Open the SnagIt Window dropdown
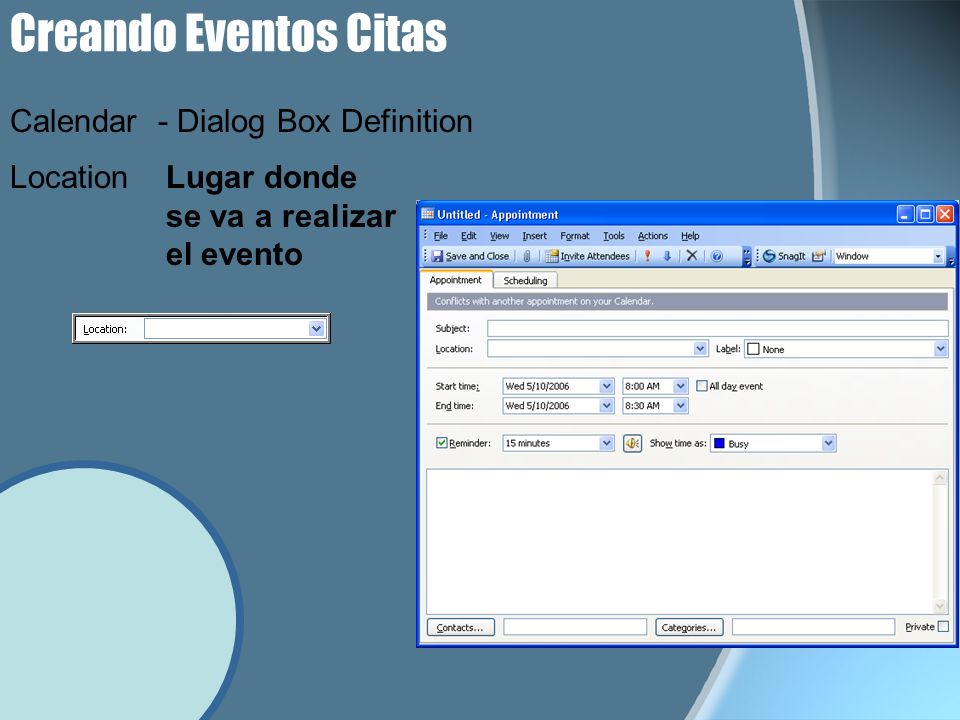This screenshot has height=720, width=960. tap(938, 256)
